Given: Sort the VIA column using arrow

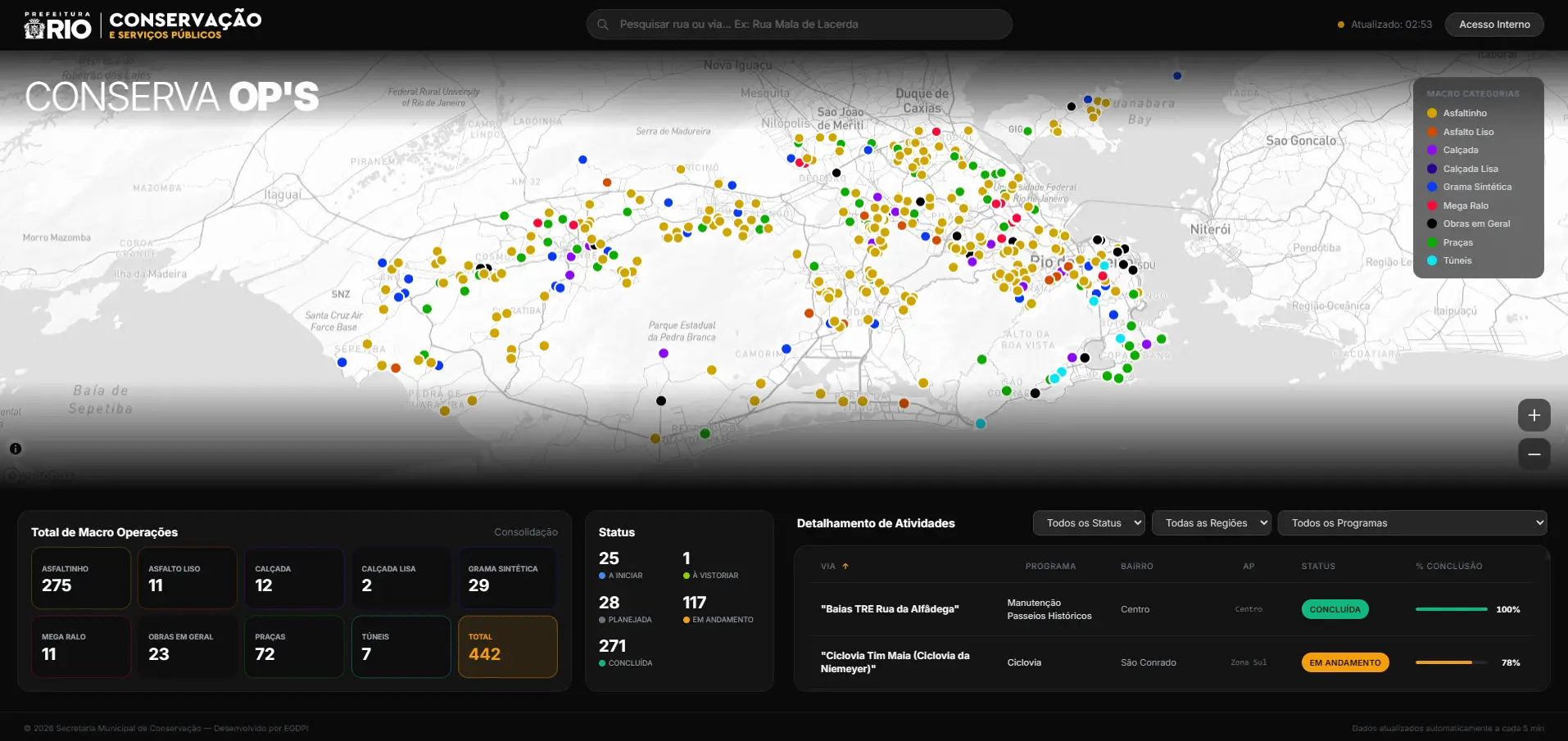Looking at the screenshot, I should (x=845, y=566).
